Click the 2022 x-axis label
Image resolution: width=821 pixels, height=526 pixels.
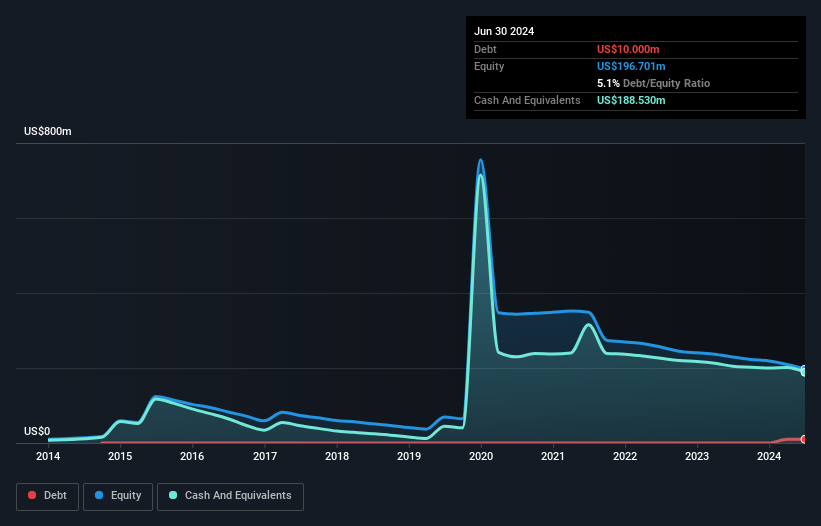click(625, 456)
